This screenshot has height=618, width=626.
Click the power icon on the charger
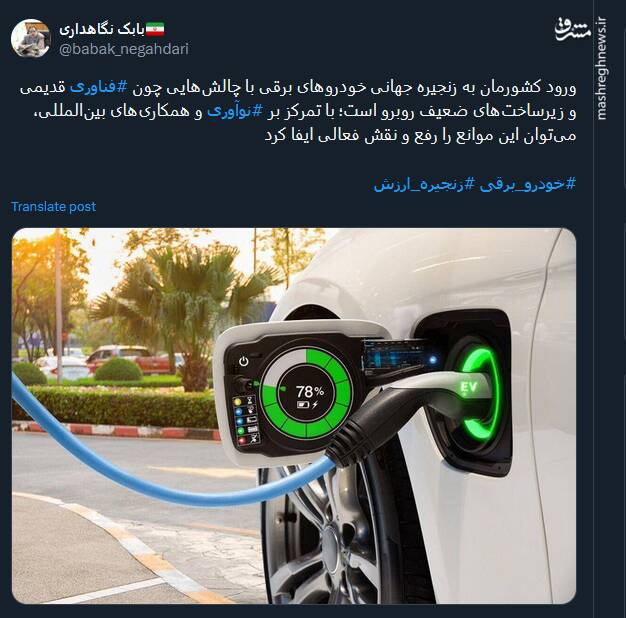click(x=244, y=362)
